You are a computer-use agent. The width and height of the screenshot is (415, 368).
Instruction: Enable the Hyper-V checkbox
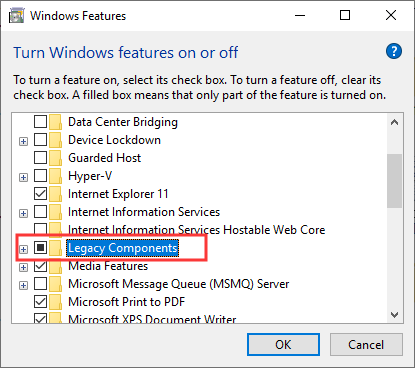[40, 176]
